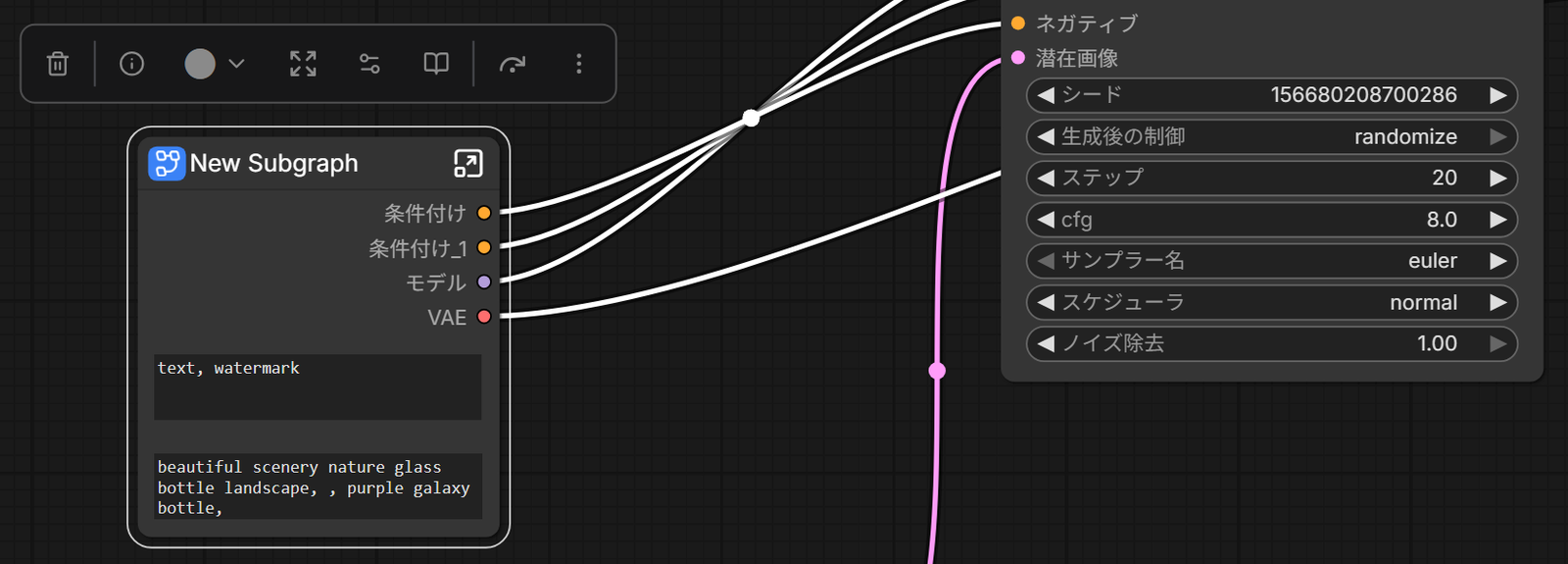
Task: Click the expand arrows icon in the toolbar
Action: coord(303,64)
